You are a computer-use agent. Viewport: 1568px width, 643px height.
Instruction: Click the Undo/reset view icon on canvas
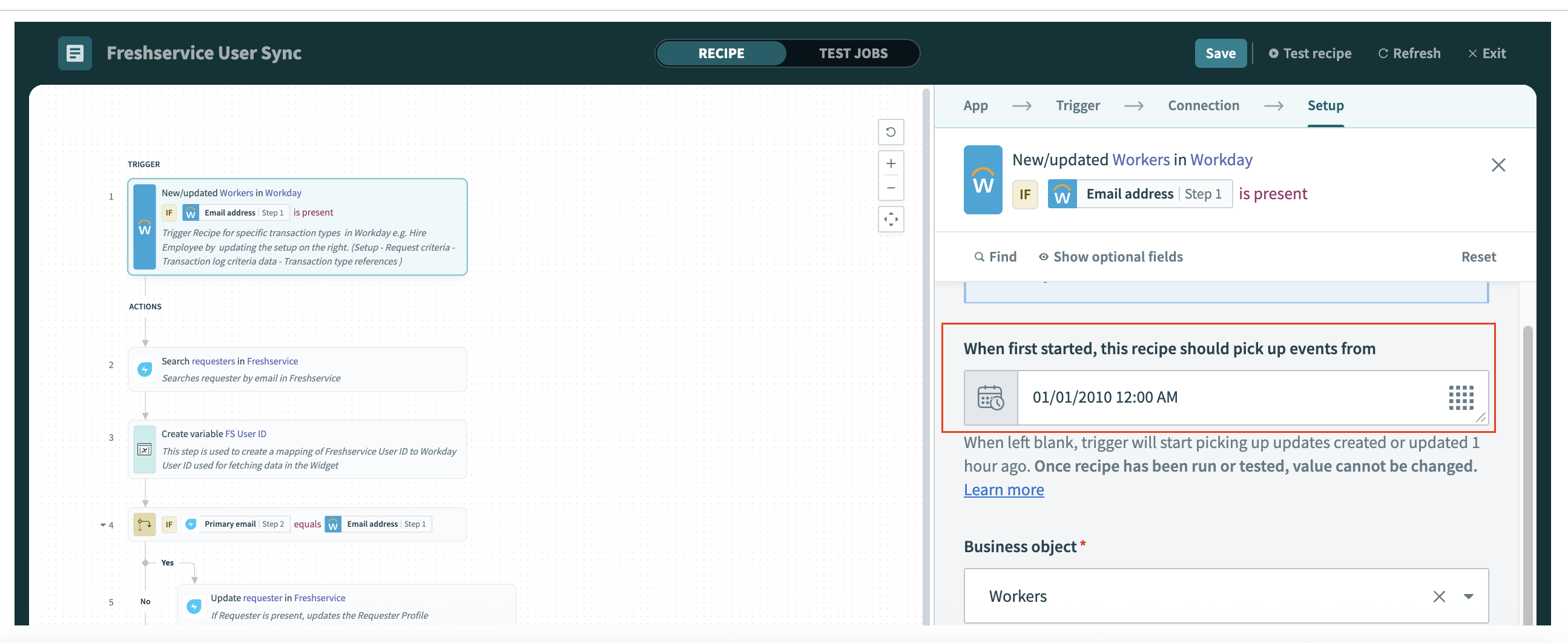(x=891, y=131)
